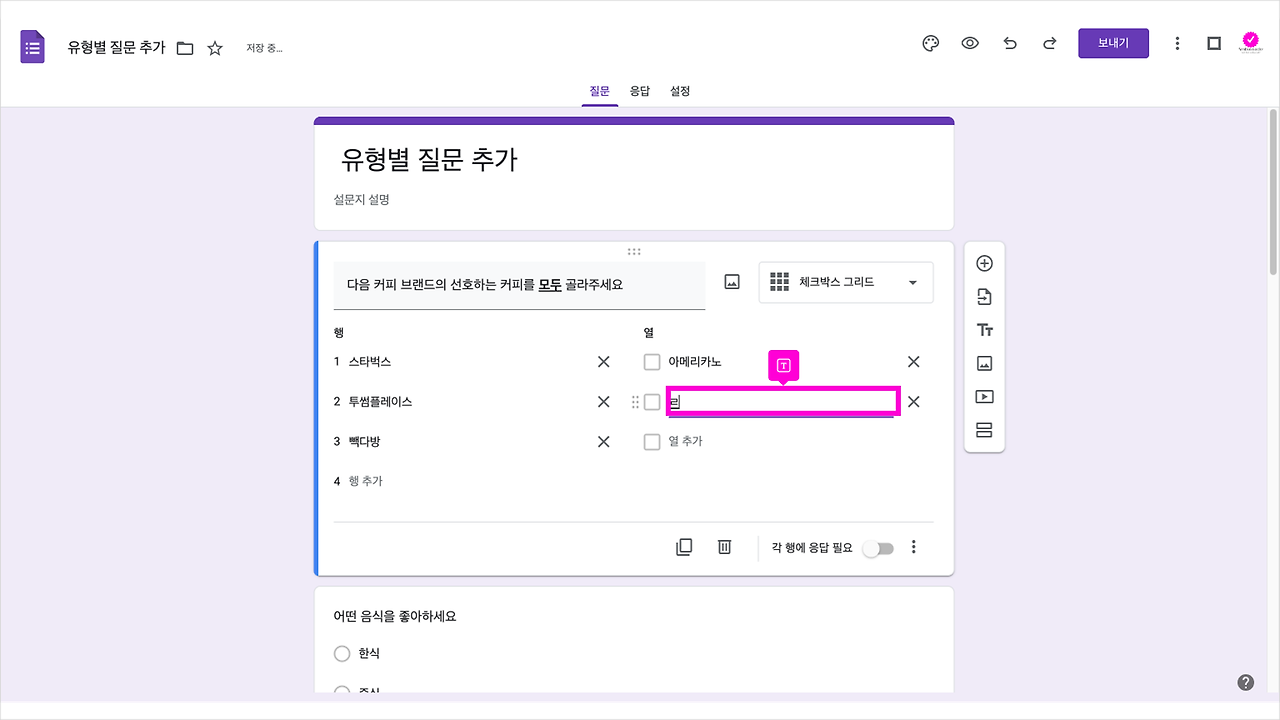
Task: Undo the last change
Action: pos(1009,43)
